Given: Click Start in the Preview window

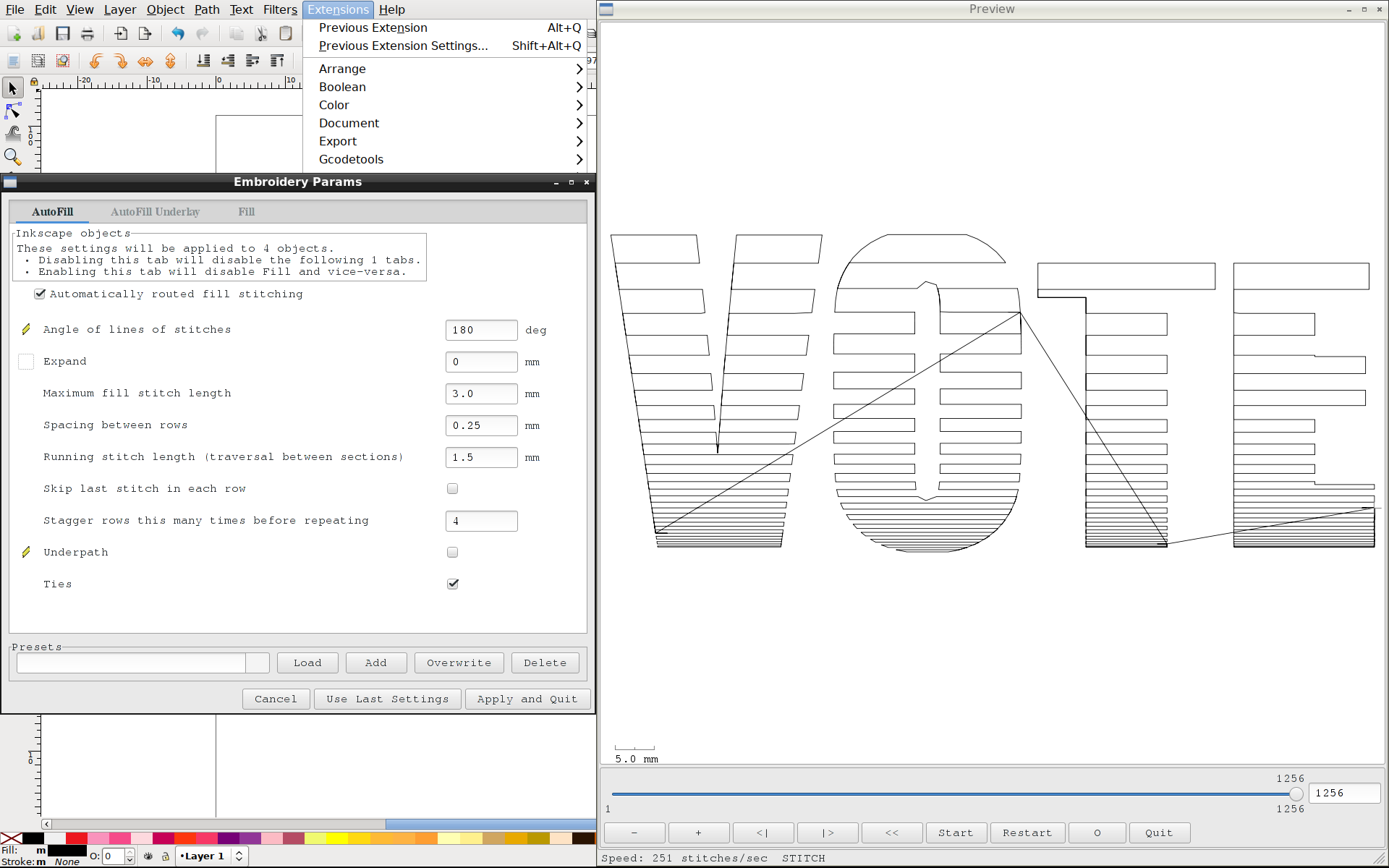Looking at the screenshot, I should pyautogui.click(x=956, y=833).
